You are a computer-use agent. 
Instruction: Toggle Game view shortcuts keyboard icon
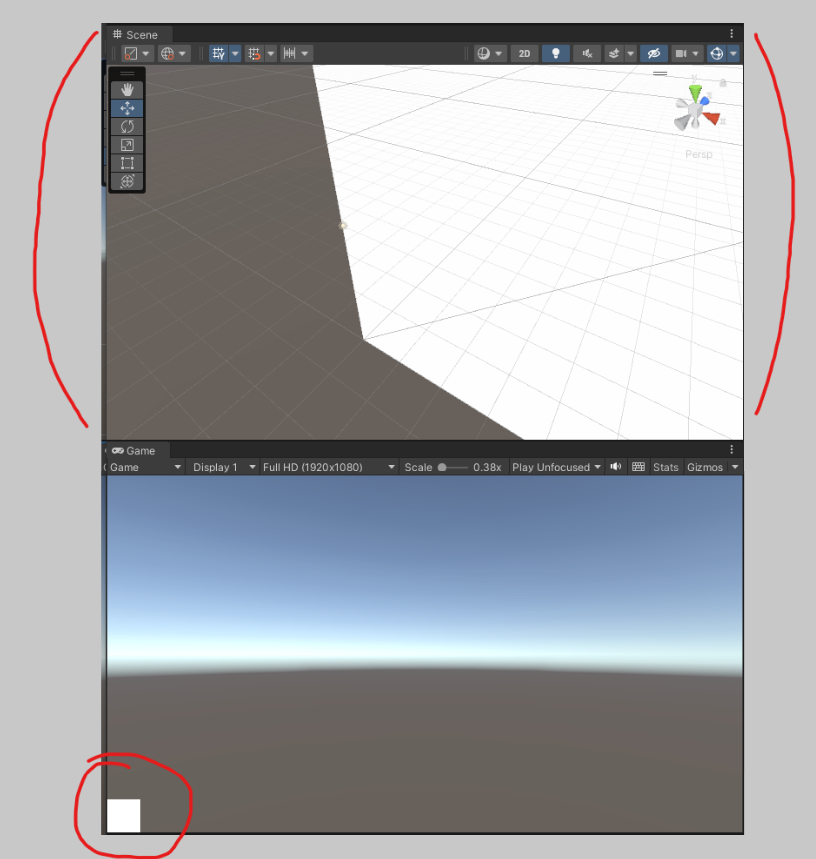click(638, 467)
